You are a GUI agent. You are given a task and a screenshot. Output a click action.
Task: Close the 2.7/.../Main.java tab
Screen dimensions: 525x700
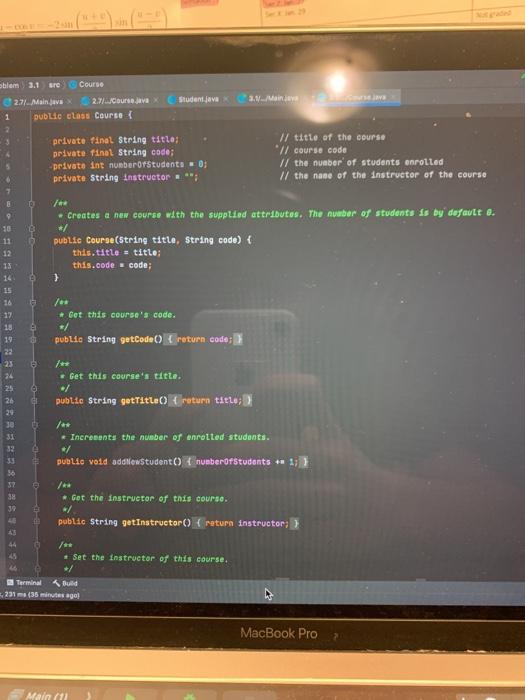pyautogui.click(x=69, y=102)
